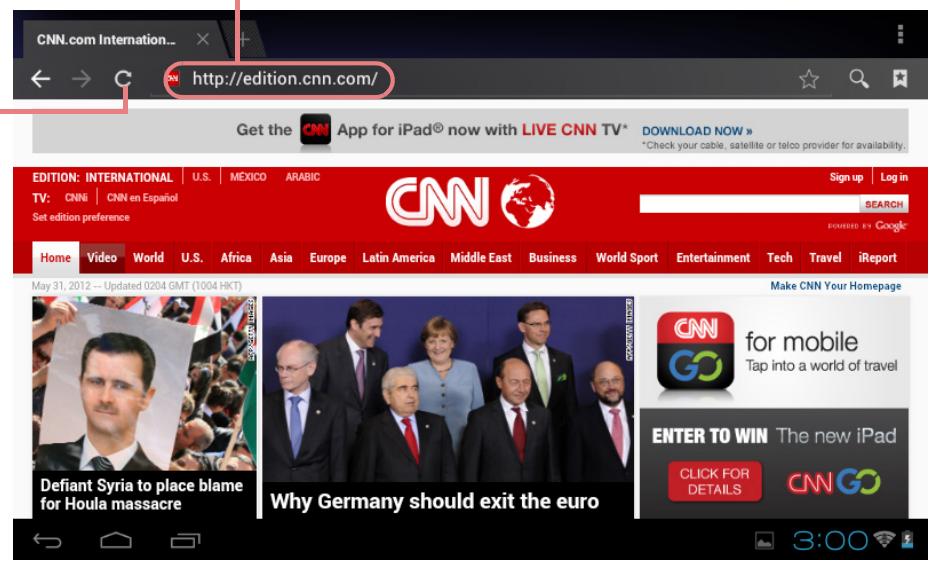
Task: Click the CNN GO mobile app icon
Action: 696,351
